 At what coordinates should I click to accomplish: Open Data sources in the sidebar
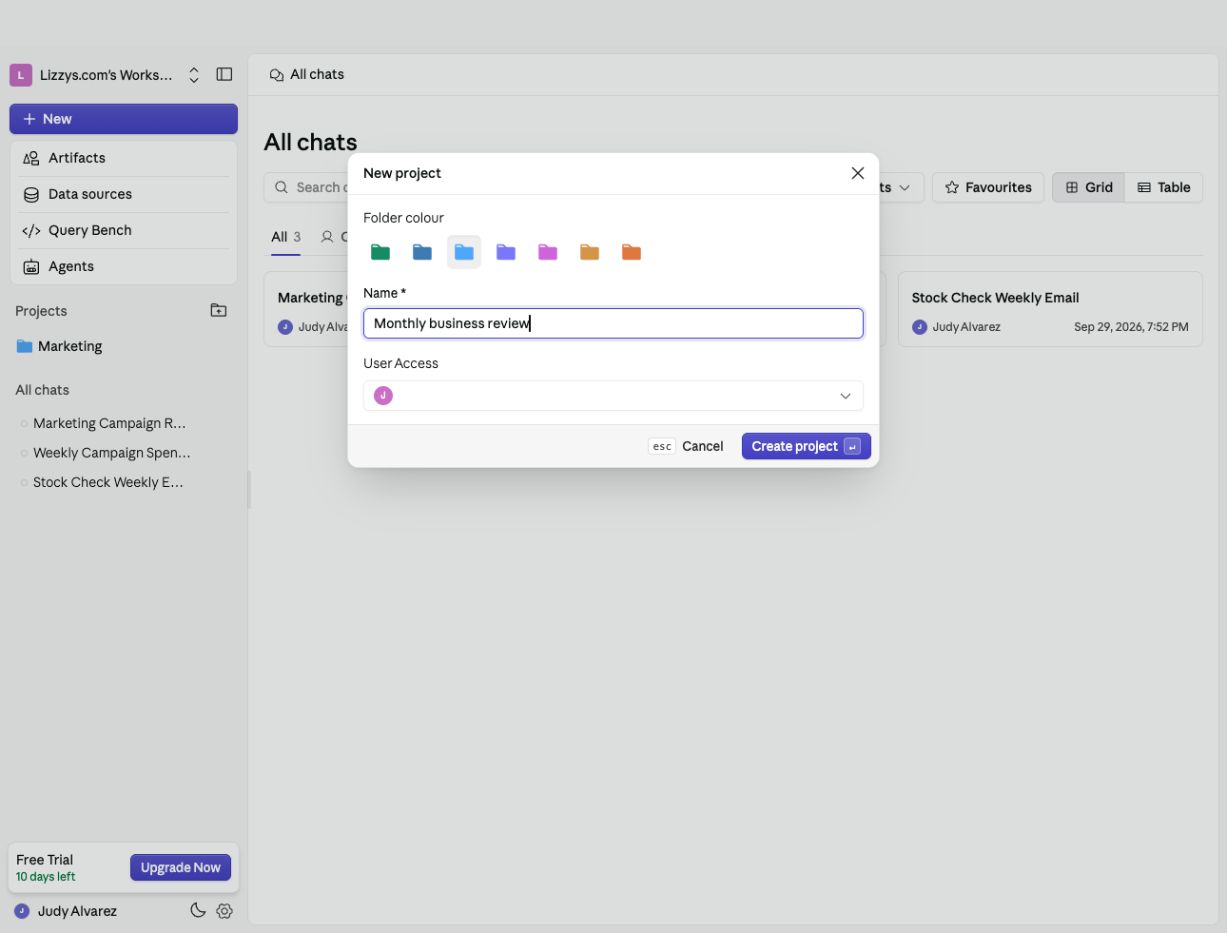point(124,194)
